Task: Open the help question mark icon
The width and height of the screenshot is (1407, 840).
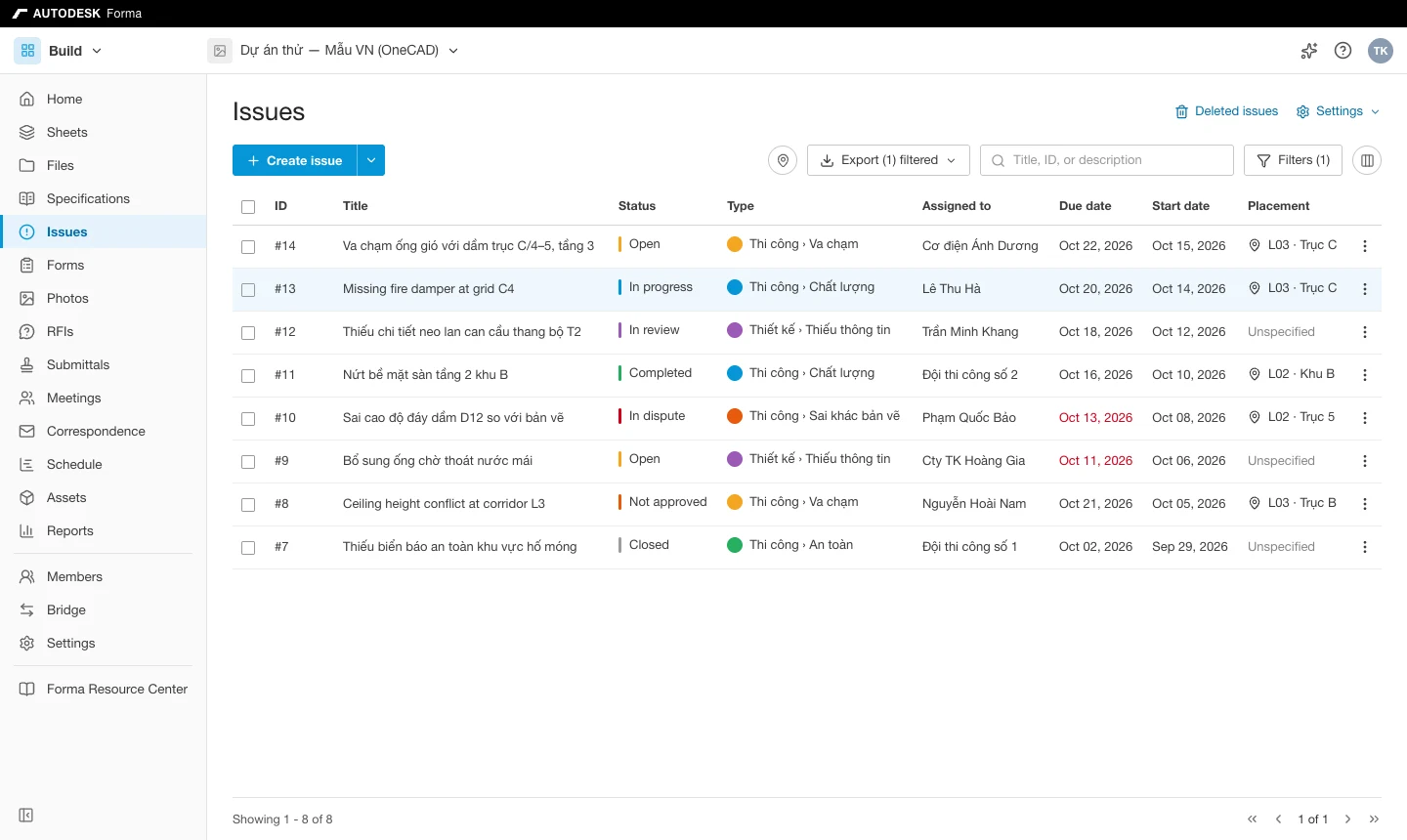Action: (x=1343, y=51)
